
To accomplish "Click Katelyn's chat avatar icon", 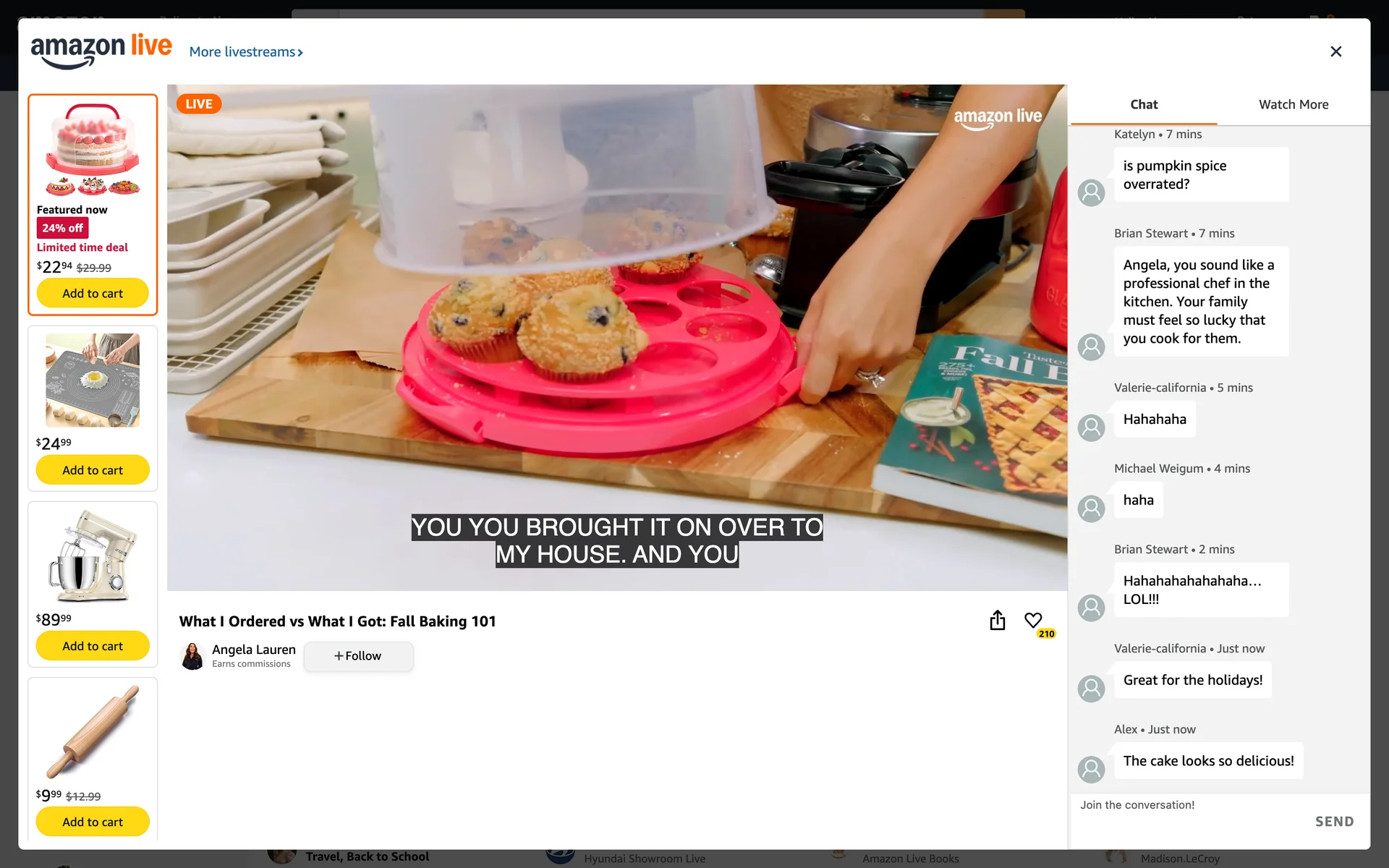I will click(x=1091, y=192).
